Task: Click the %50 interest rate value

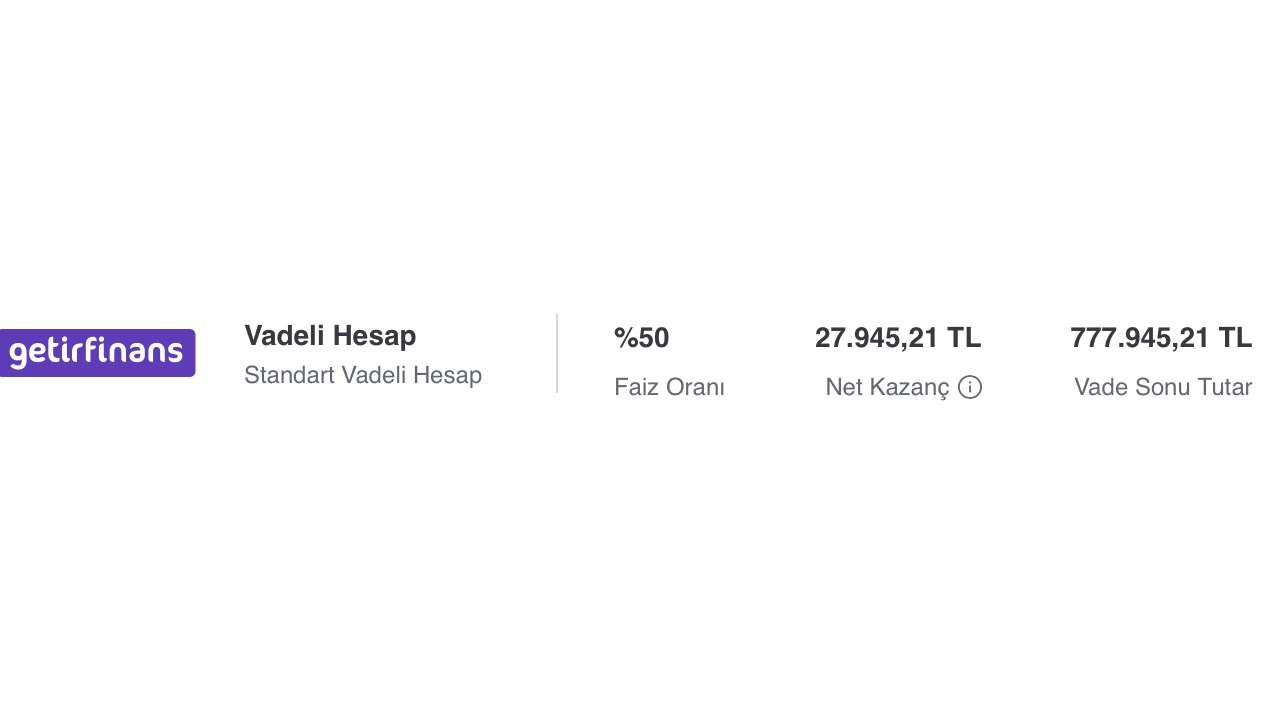Action: [x=641, y=338]
